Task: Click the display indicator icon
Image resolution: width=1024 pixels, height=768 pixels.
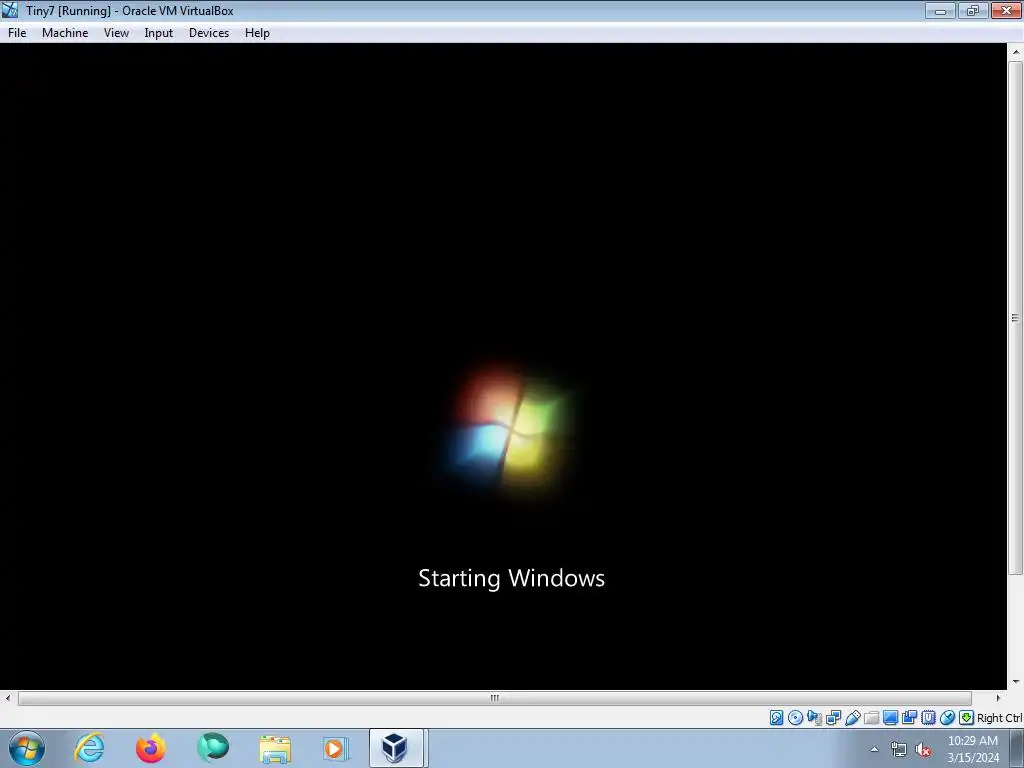Action: pos(890,718)
